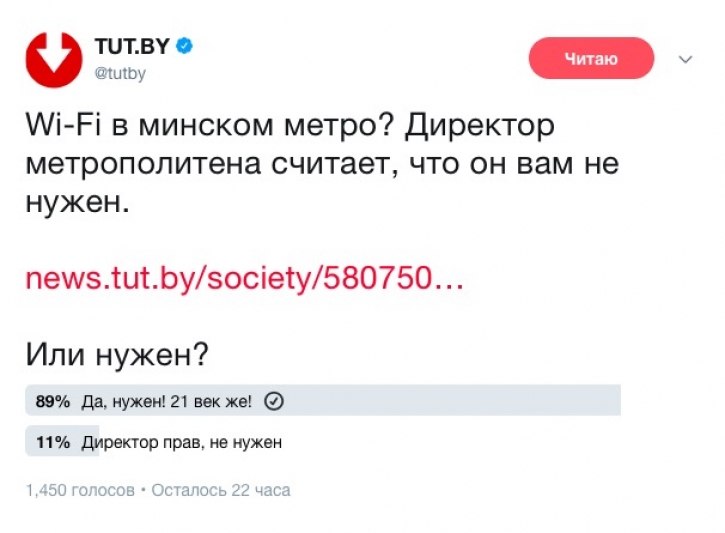Expand the tweet options chevron

tap(686, 59)
